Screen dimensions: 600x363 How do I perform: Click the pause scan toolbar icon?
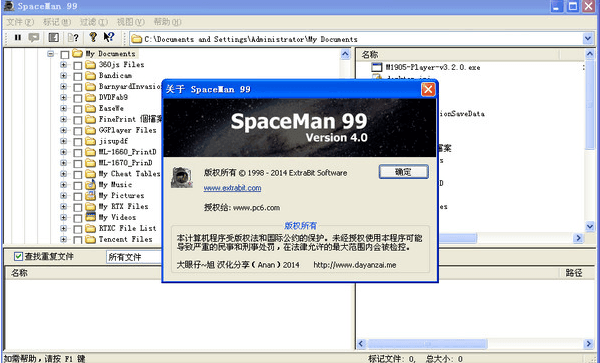tap(18, 37)
